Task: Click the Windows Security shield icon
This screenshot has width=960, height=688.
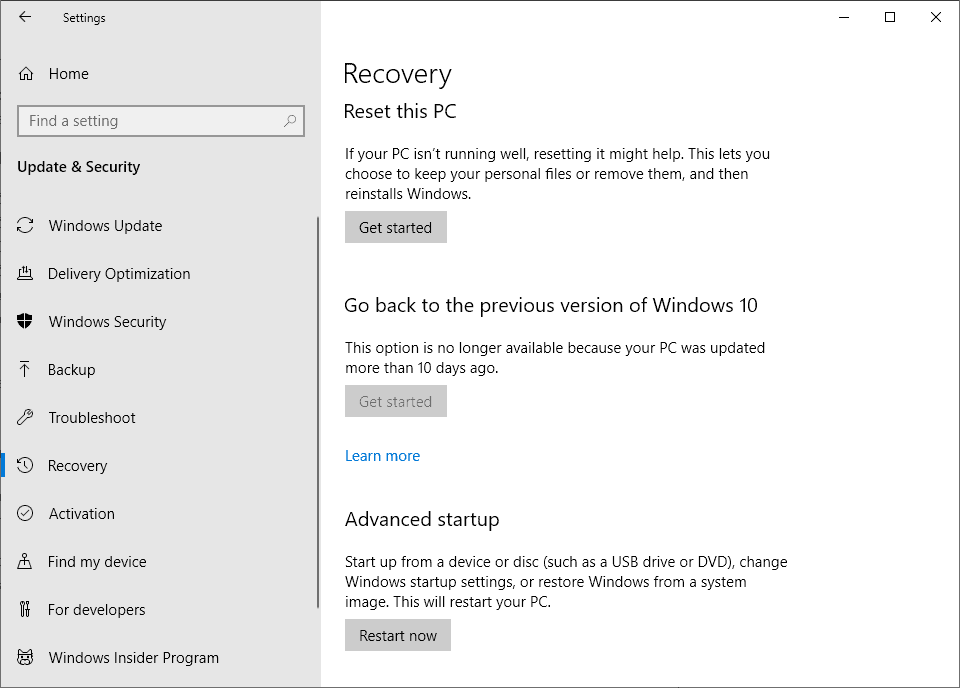Action: [x=26, y=322]
